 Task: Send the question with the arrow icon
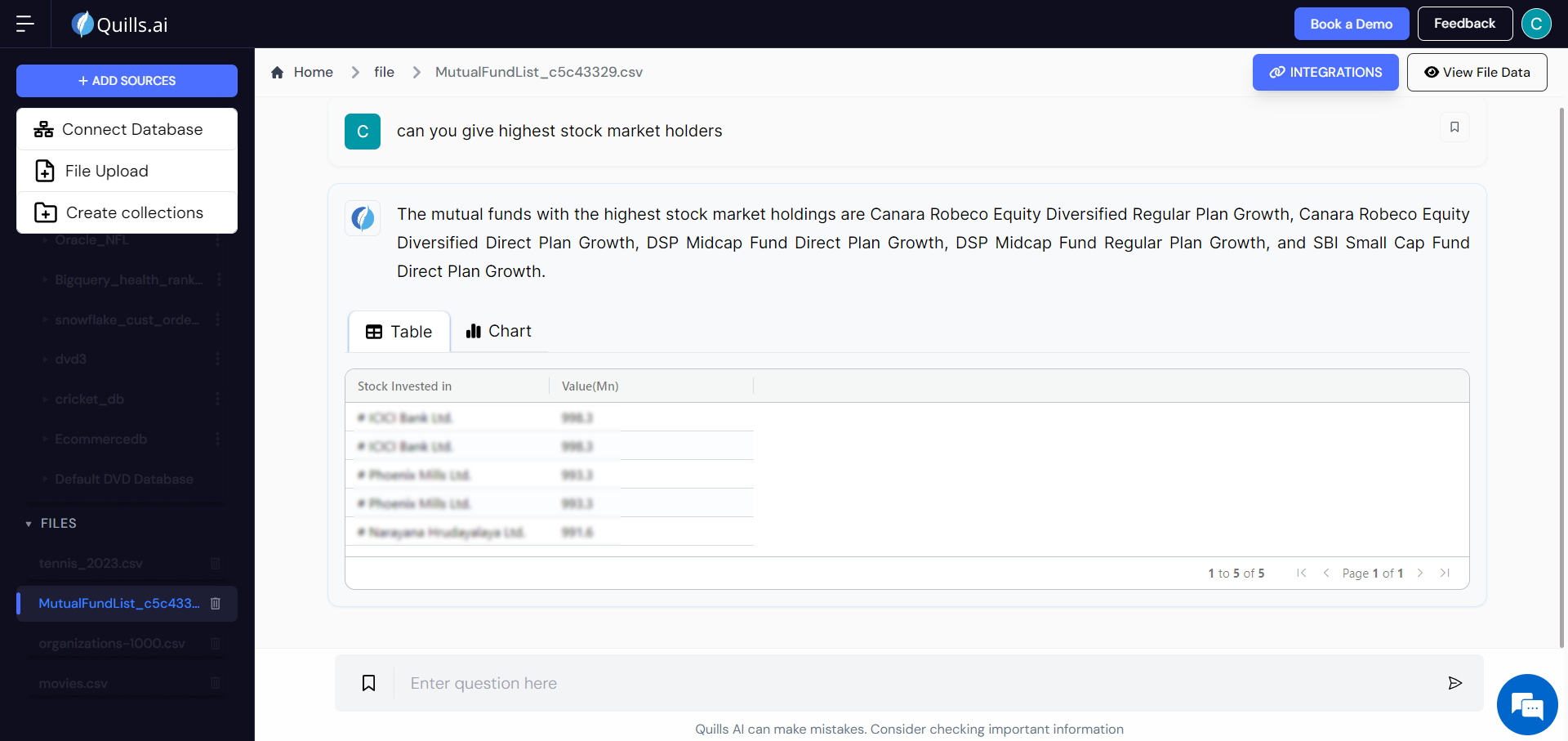pos(1454,683)
